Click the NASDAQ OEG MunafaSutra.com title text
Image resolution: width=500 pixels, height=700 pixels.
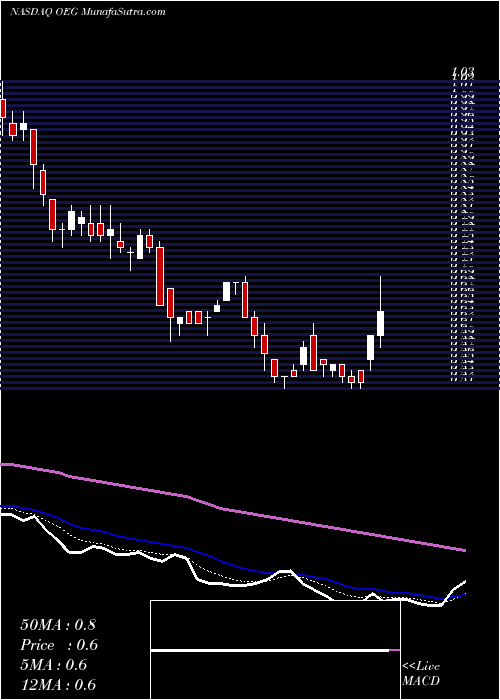[88, 12]
